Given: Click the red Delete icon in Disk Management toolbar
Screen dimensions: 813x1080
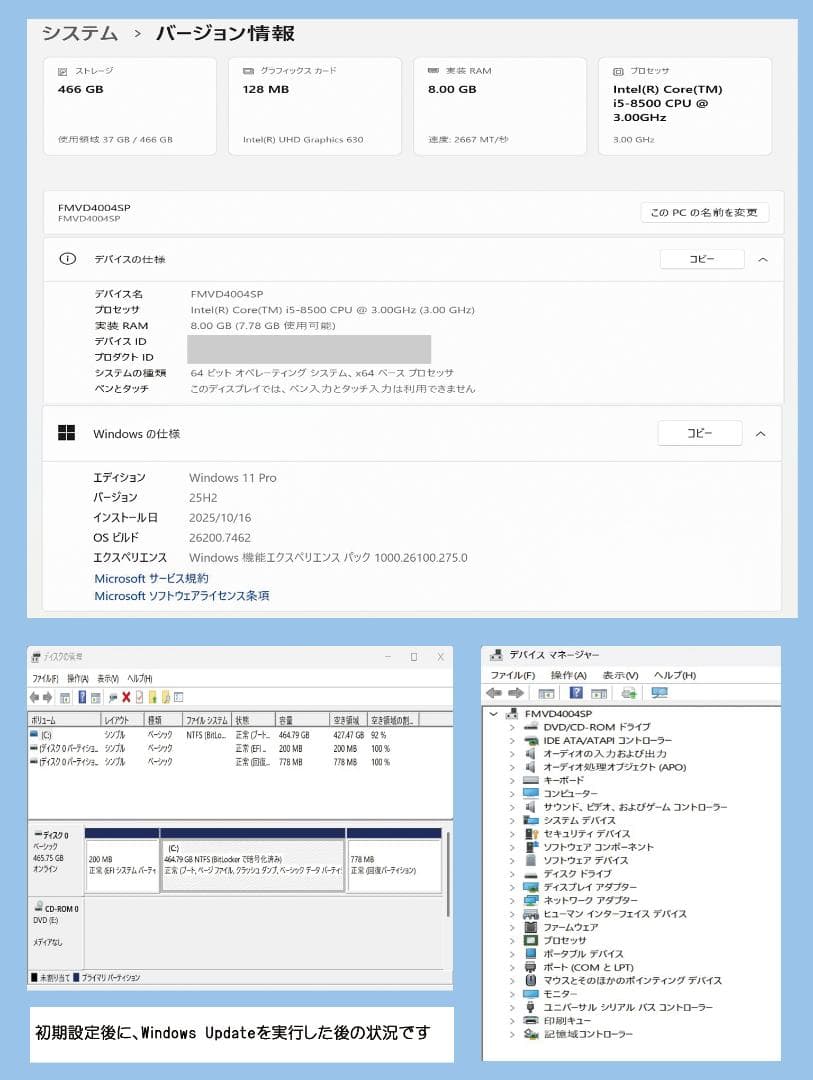Looking at the screenshot, I should click(126, 695).
